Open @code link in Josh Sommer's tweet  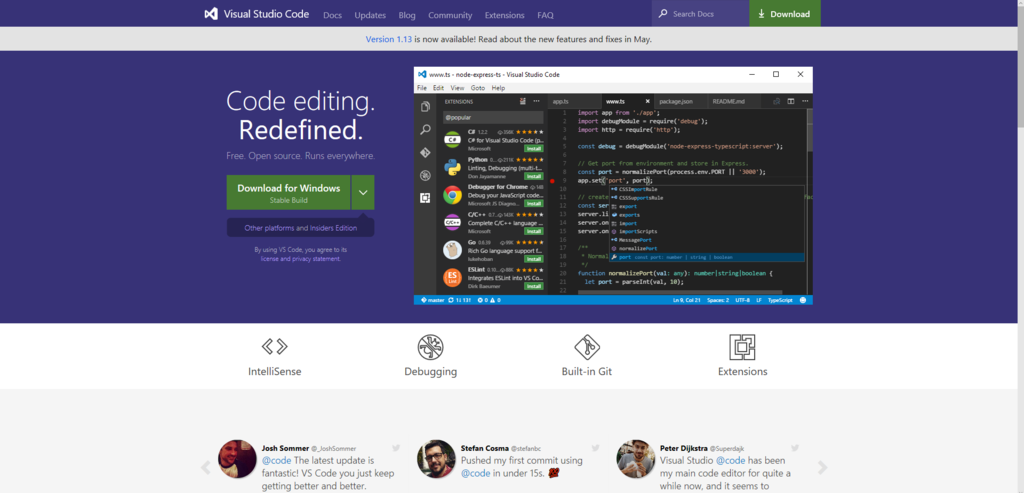click(277, 460)
